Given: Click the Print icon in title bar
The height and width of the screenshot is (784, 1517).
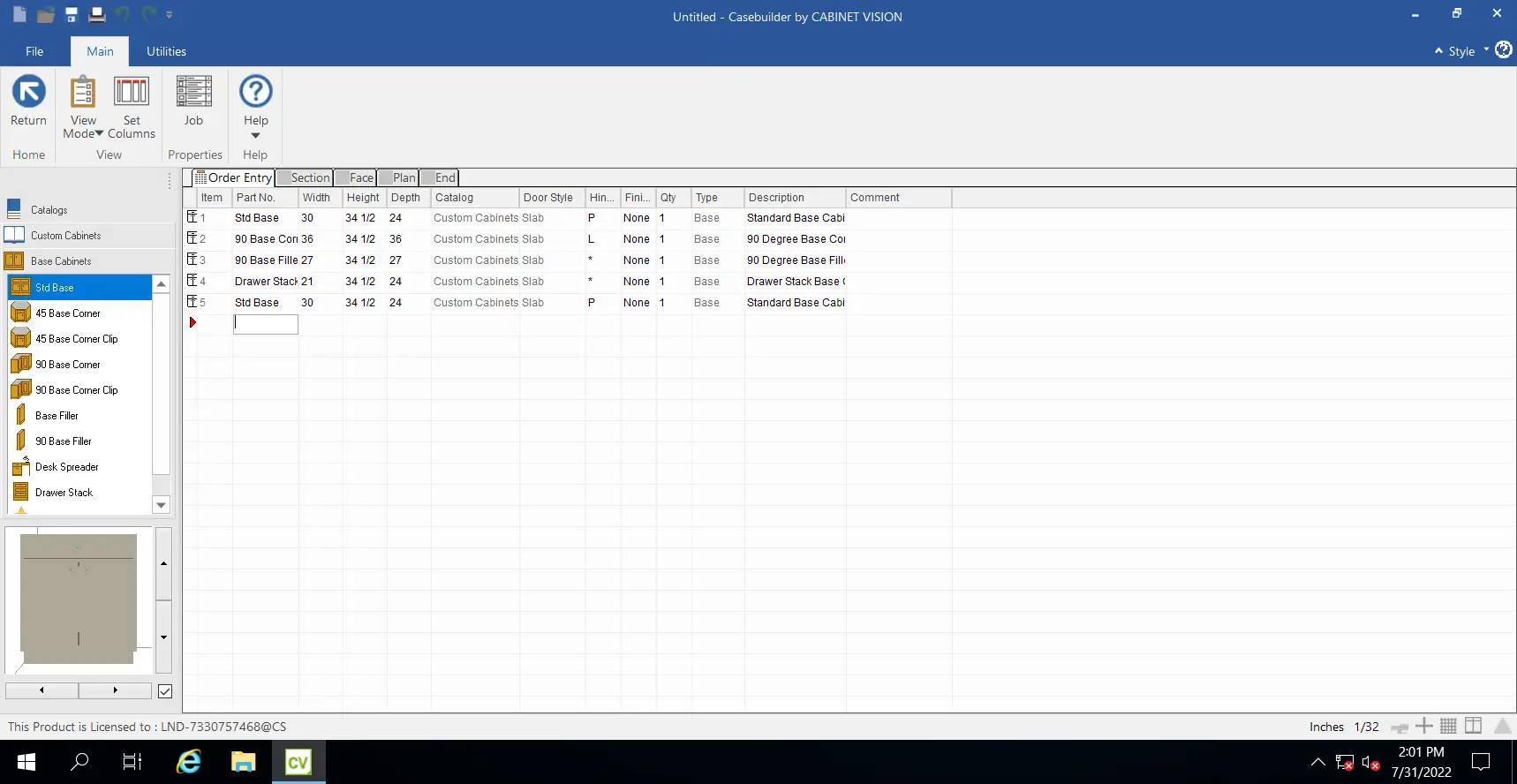Looking at the screenshot, I should [97, 15].
